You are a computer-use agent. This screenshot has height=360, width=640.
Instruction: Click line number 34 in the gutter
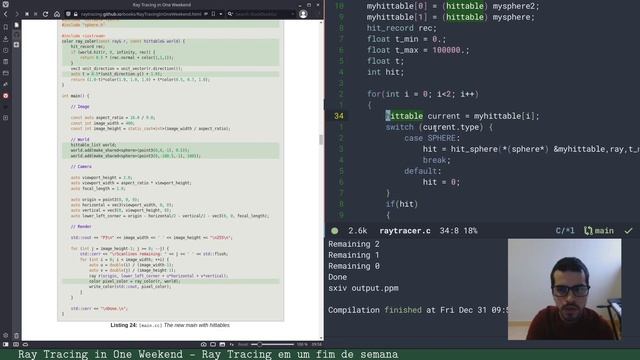pos(339,116)
